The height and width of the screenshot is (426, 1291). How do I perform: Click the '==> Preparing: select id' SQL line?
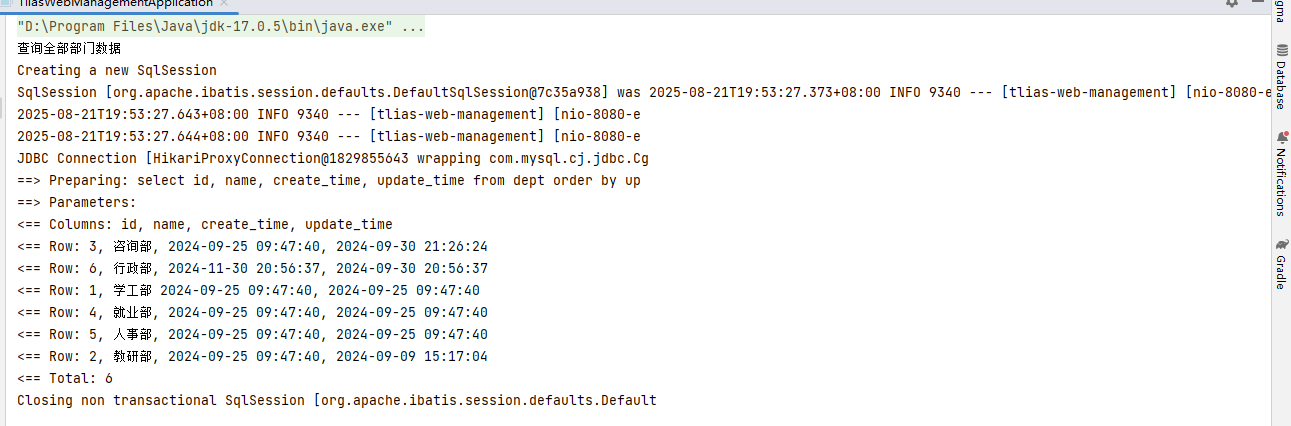(328, 181)
